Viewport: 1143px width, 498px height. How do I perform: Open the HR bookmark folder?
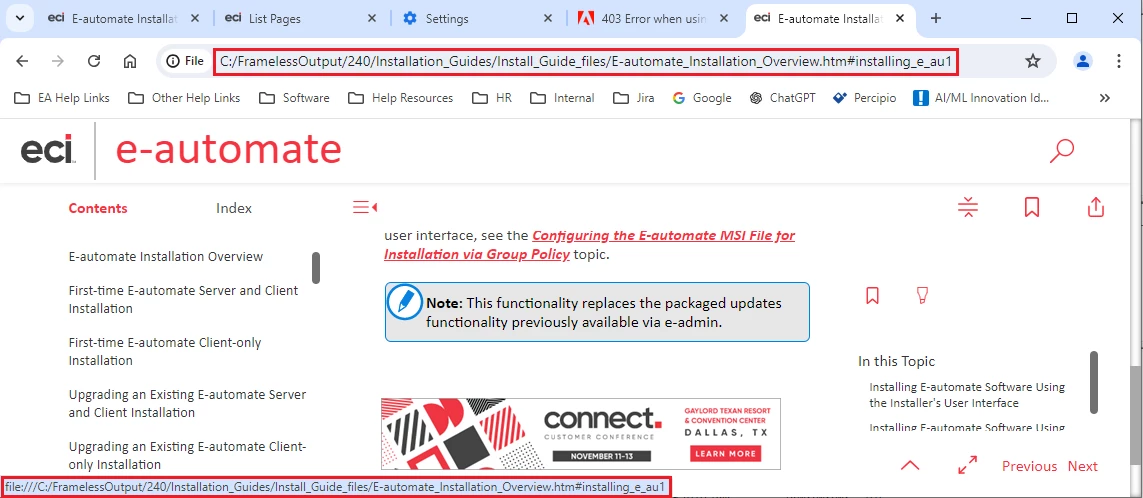click(492, 98)
